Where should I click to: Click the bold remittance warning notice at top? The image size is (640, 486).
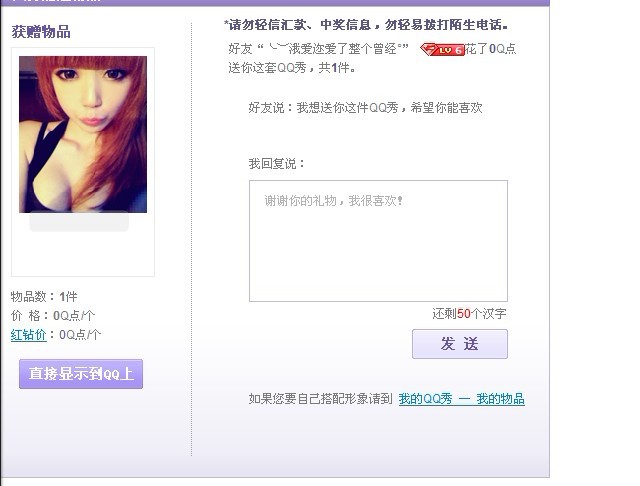click(366, 25)
